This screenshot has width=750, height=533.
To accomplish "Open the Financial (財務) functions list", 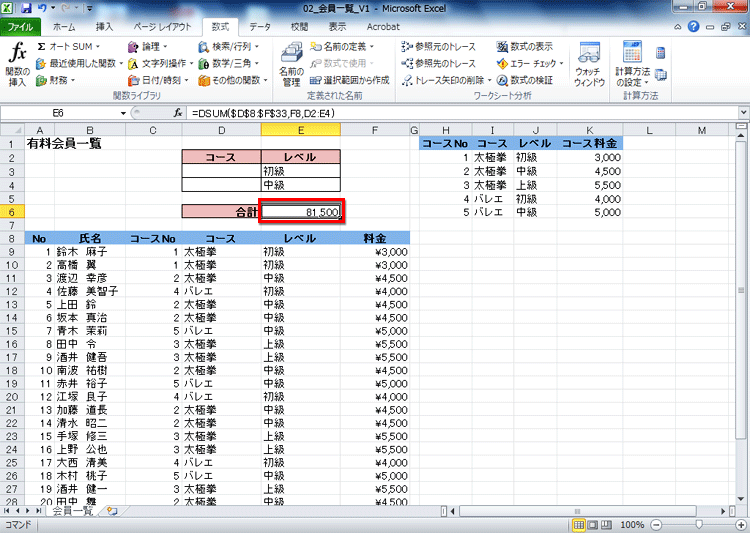I will (55, 80).
